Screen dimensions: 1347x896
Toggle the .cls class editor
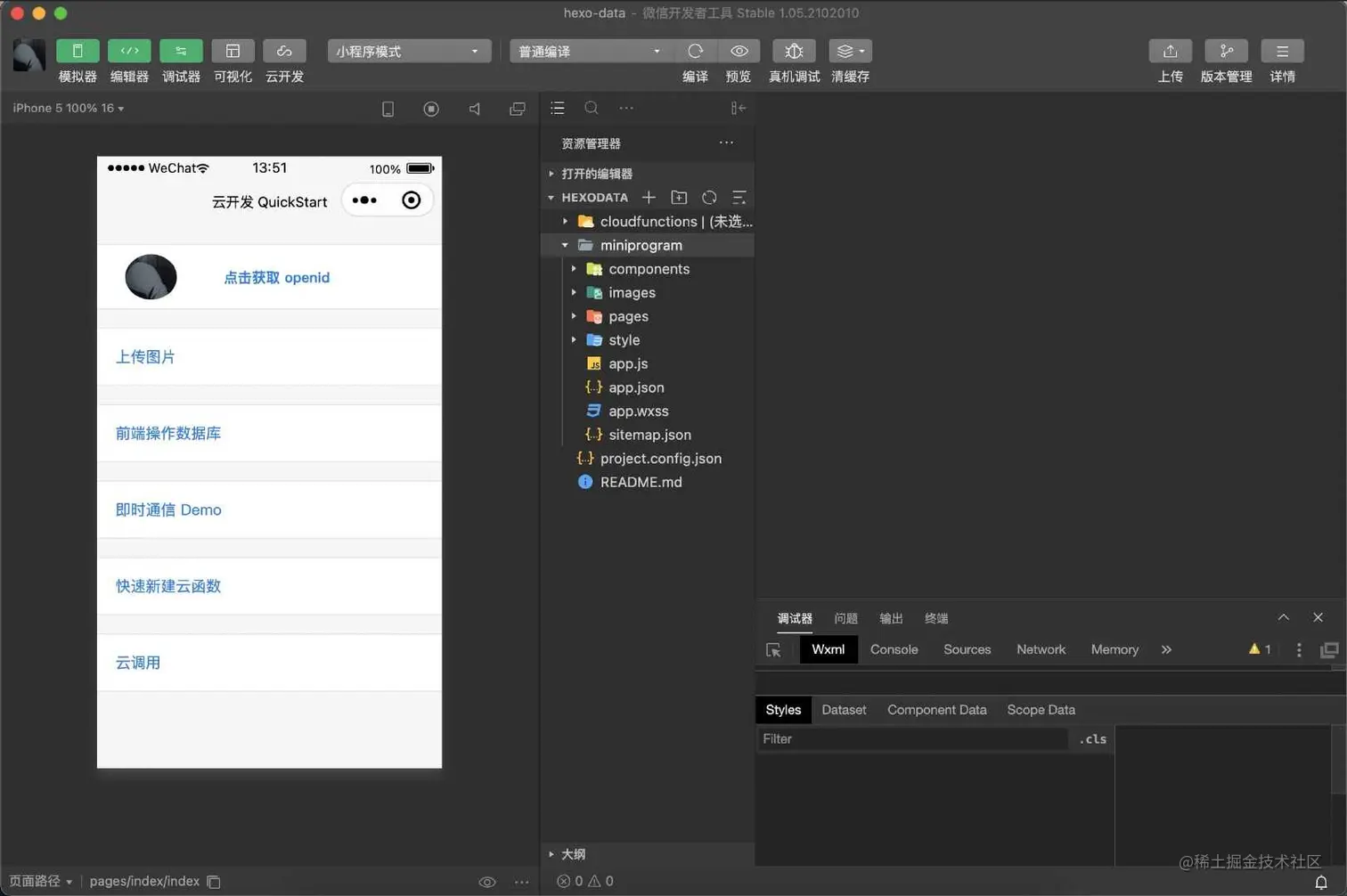tap(1093, 738)
